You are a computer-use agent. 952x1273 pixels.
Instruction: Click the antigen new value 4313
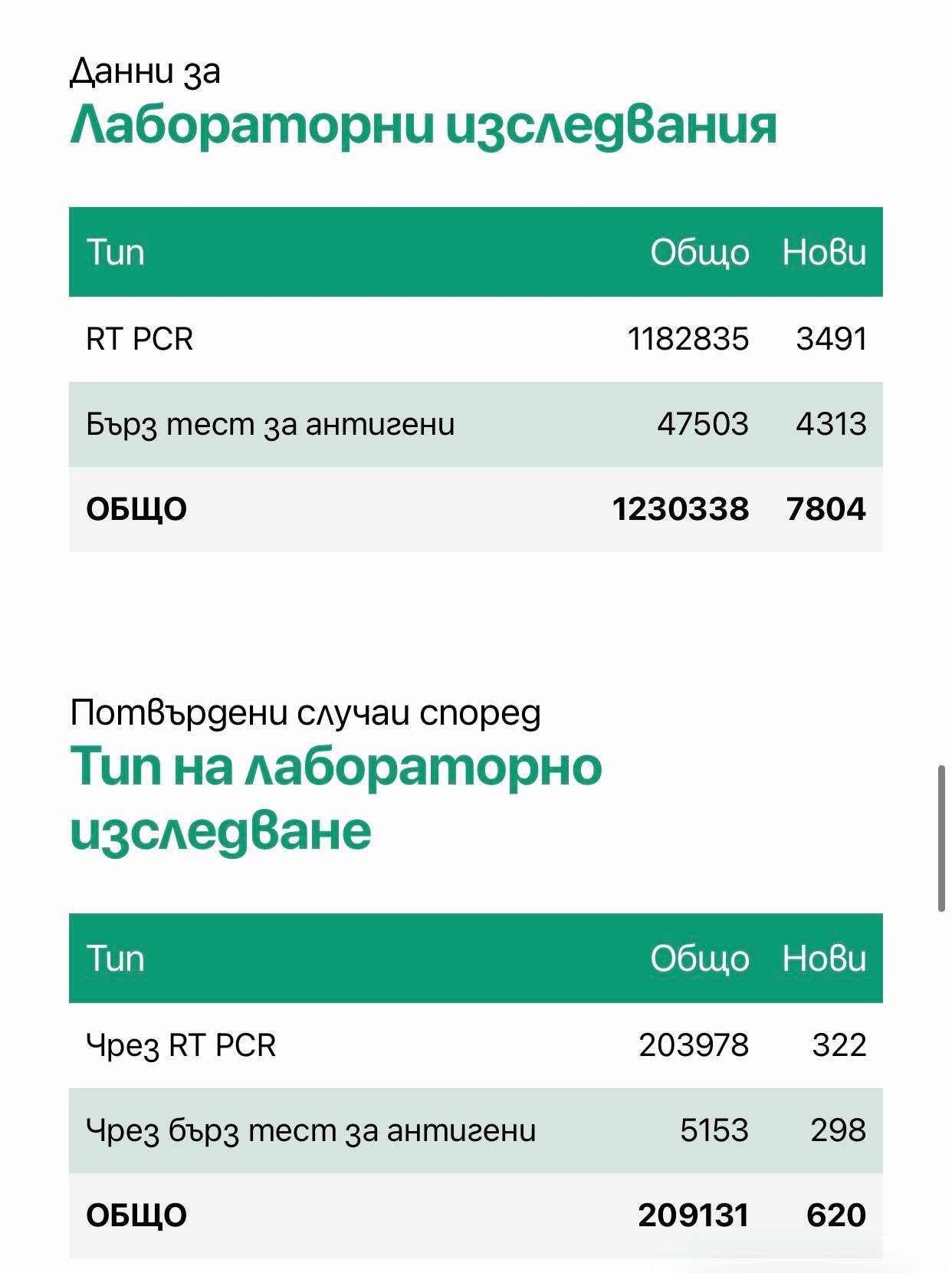click(831, 424)
